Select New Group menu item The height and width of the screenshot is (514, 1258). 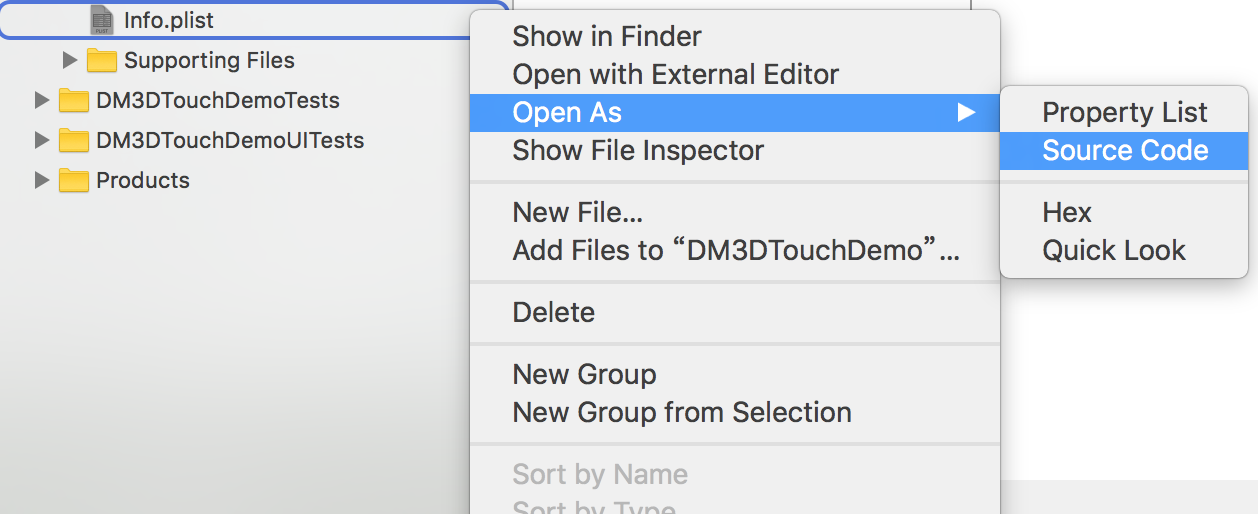coord(584,375)
